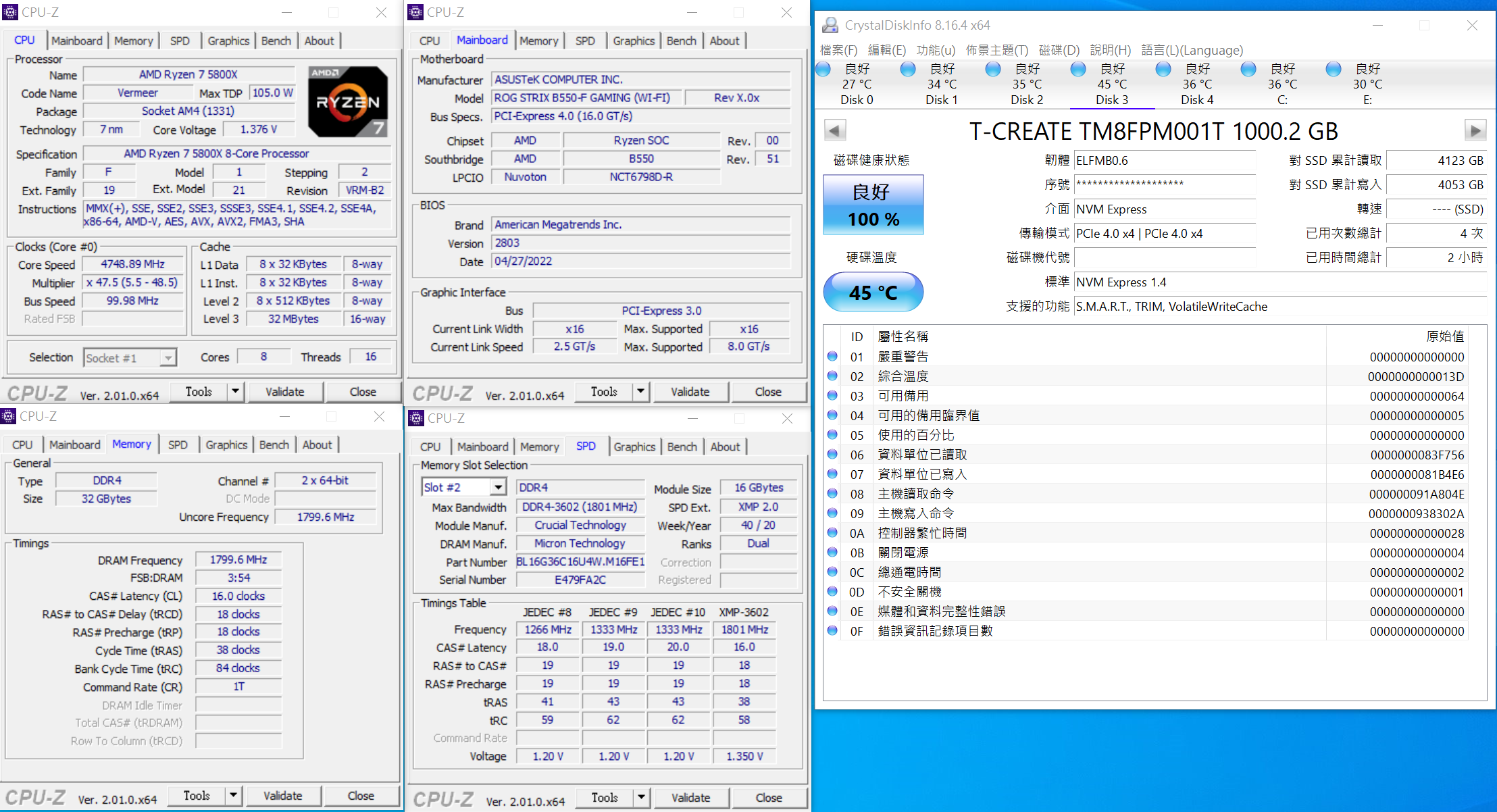Image resolution: width=1497 pixels, height=812 pixels.
Task: Expand Tools dropdown arrow in CPU window
Action: pyautogui.click(x=235, y=391)
